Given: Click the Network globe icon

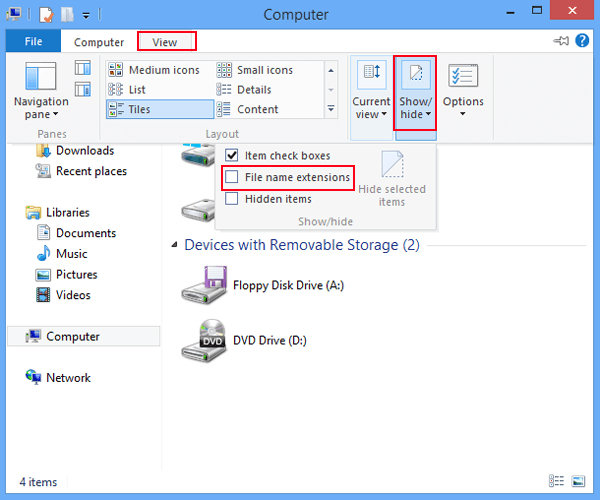Looking at the screenshot, I should click(x=33, y=377).
